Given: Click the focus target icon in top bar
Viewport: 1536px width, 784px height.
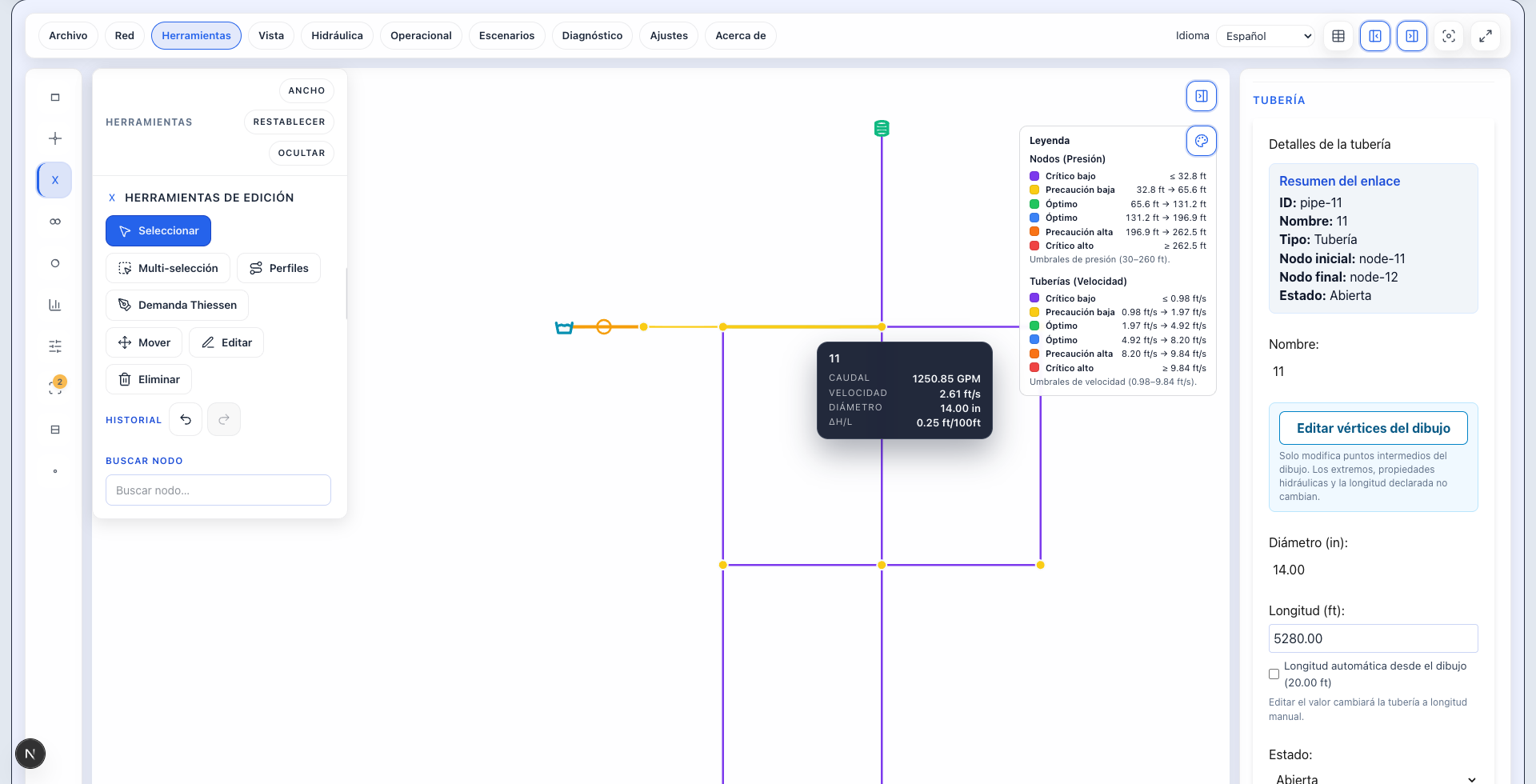Looking at the screenshot, I should pos(1449,36).
